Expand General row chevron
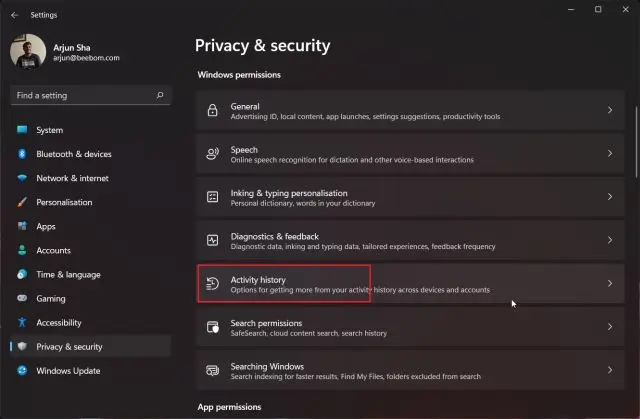The image size is (640, 419). (x=610, y=110)
